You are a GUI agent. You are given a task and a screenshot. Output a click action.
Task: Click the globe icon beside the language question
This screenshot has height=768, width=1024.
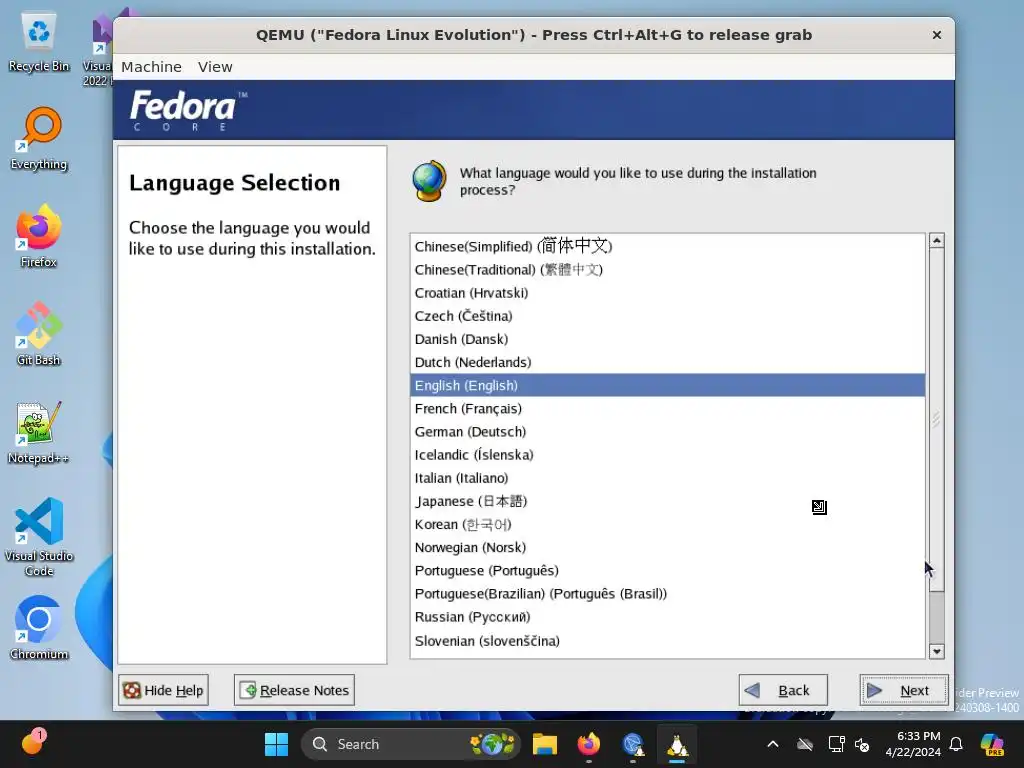click(429, 181)
